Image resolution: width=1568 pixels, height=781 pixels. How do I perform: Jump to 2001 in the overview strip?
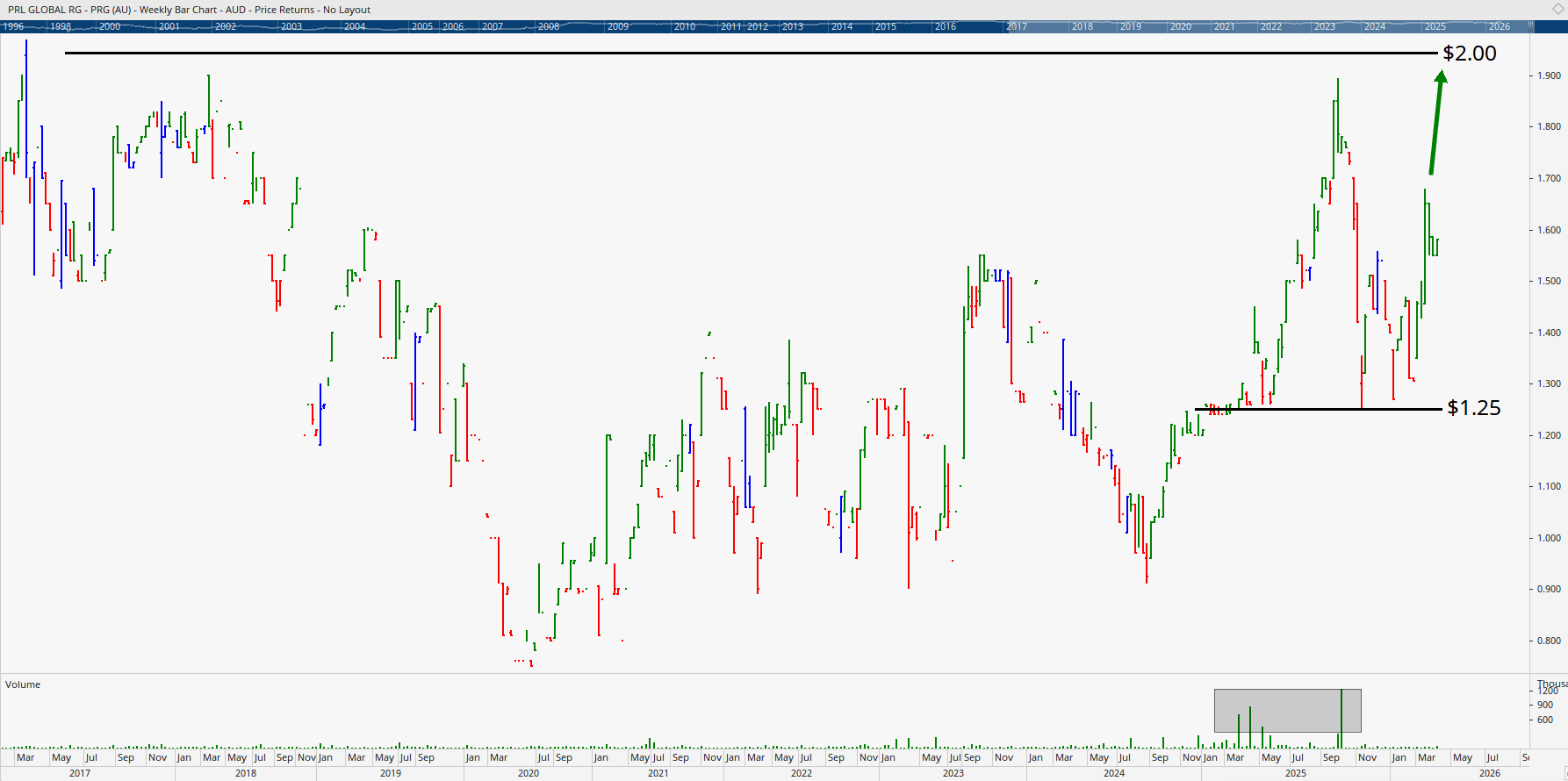[169, 26]
